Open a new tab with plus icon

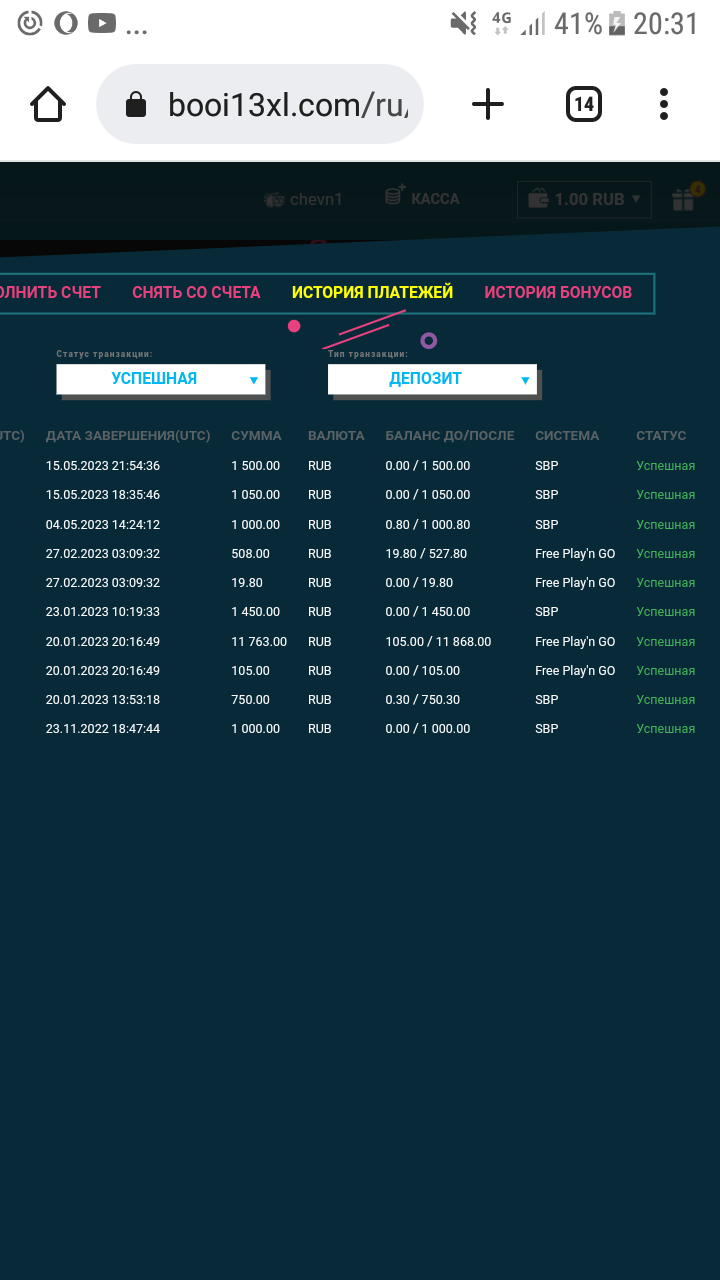(488, 104)
